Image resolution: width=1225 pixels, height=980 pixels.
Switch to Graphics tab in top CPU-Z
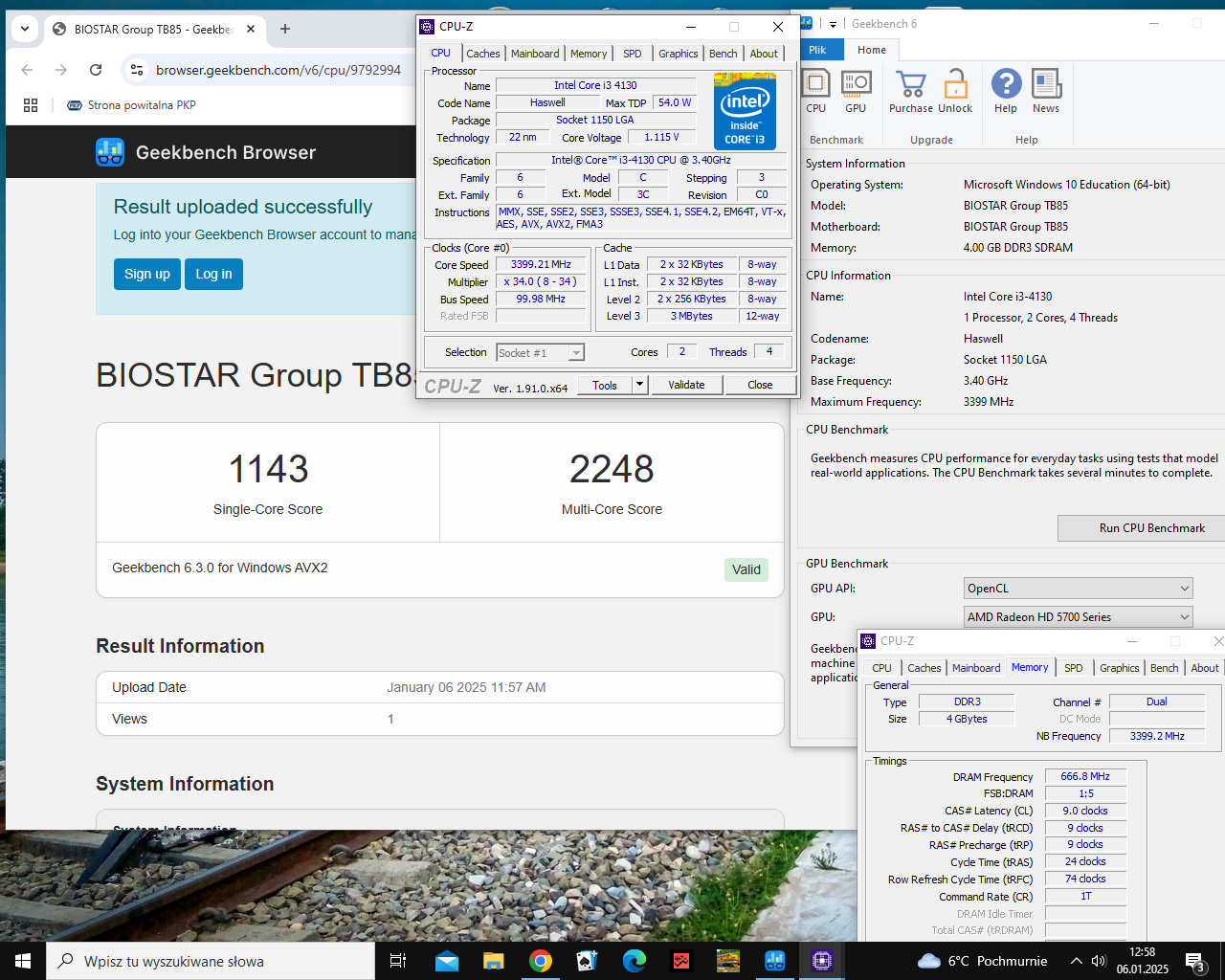[x=679, y=54]
